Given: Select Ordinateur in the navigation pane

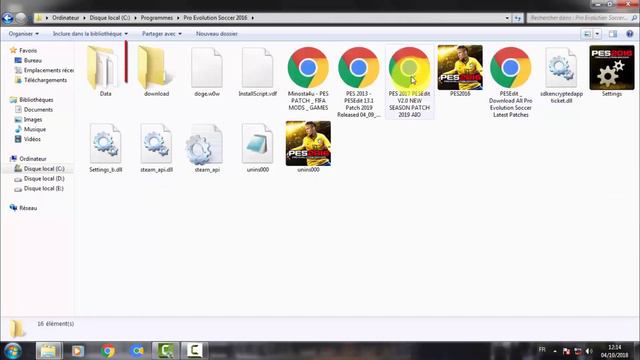Looking at the screenshot, I should (33, 159).
